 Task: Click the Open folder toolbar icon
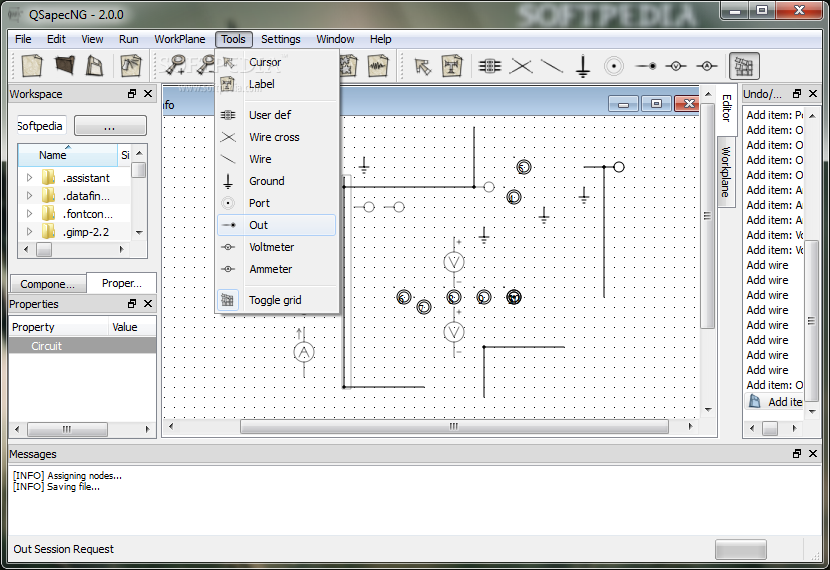[x=65, y=66]
